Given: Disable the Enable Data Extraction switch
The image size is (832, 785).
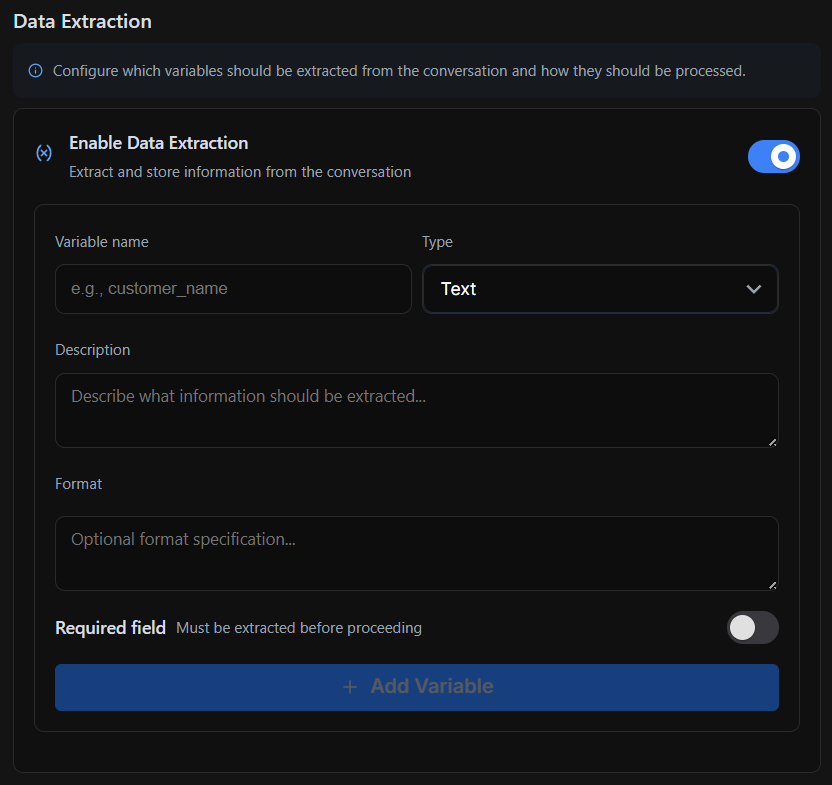Looking at the screenshot, I should click(x=773, y=157).
